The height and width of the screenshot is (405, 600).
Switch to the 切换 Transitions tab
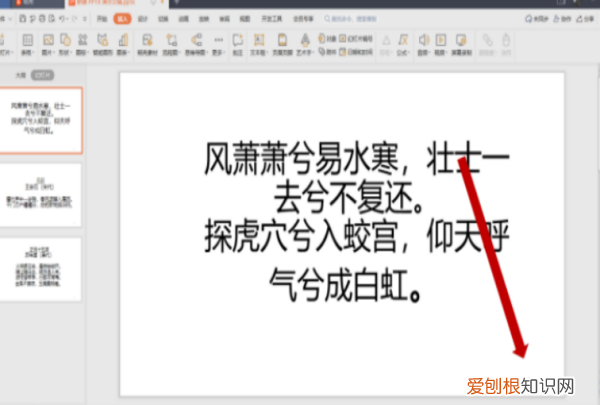[x=163, y=19]
